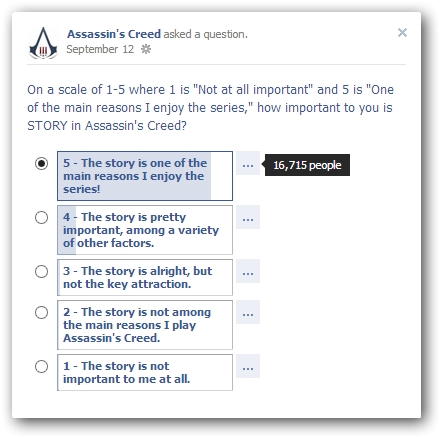Choose 'not important to me at all' box
This screenshot has height=438, width=441.
(145, 372)
